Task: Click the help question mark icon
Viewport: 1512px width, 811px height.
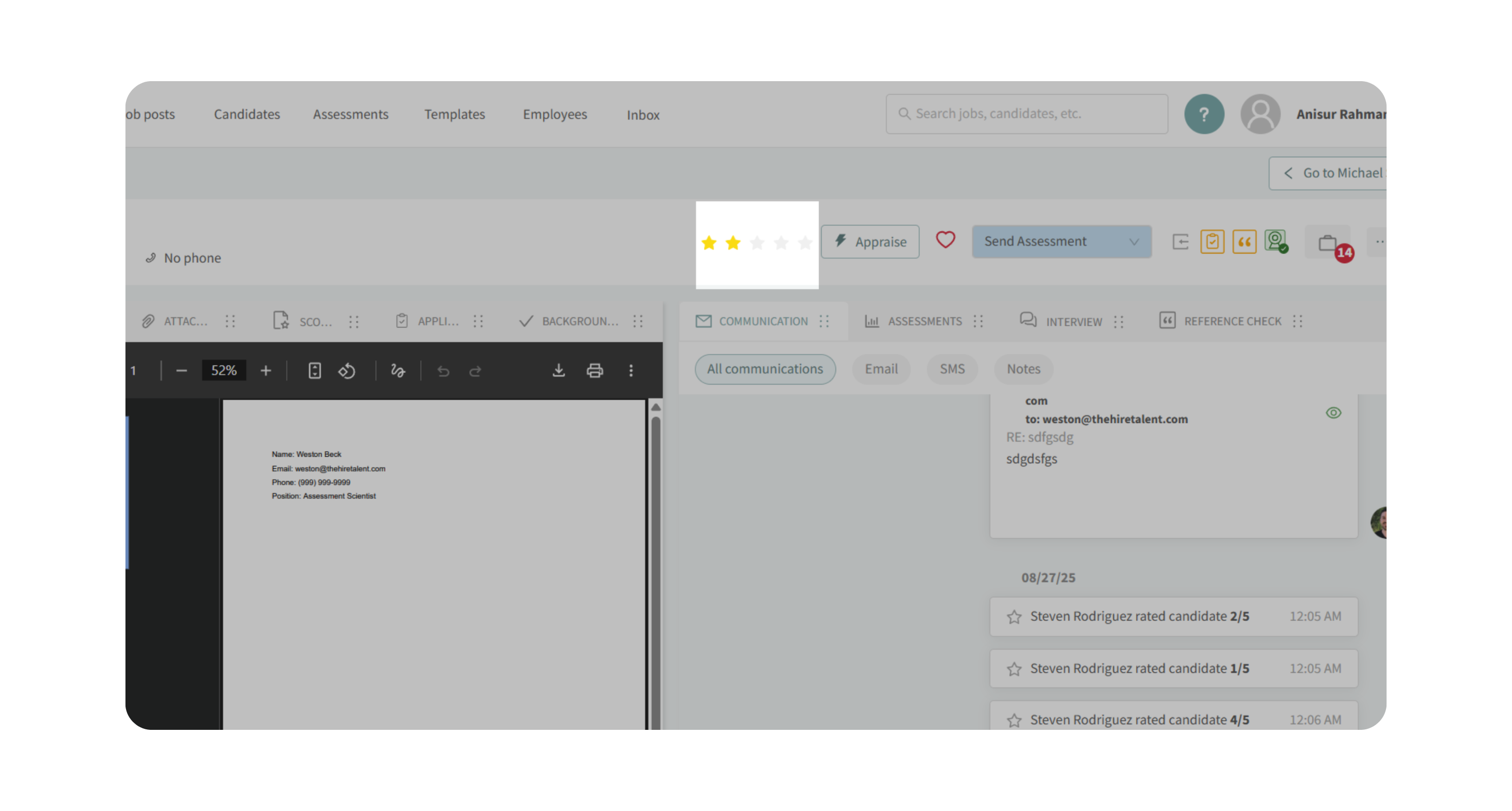Action: pos(1204,114)
